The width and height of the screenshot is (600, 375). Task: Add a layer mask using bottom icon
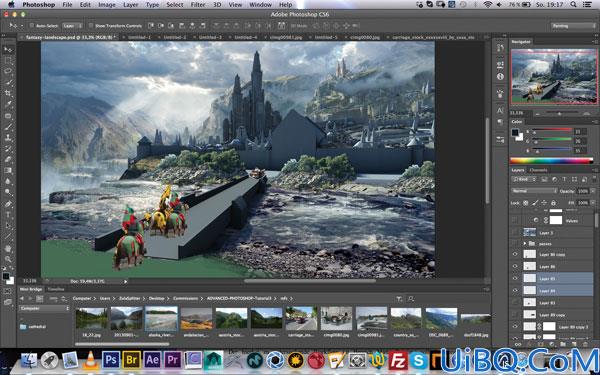click(540, 344)
